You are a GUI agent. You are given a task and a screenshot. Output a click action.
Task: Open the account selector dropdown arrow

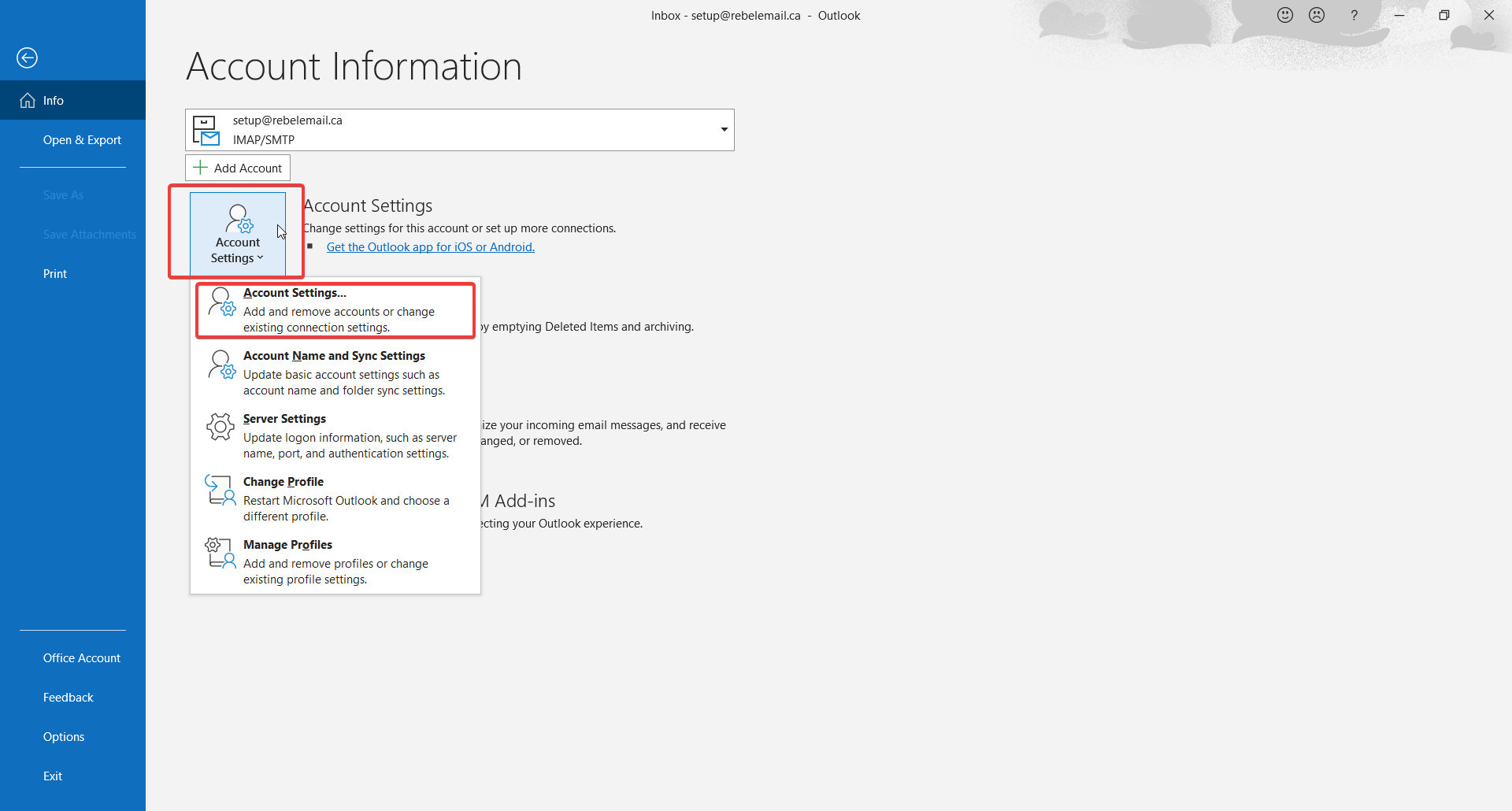pyautogui.click(x=724, y=130)
